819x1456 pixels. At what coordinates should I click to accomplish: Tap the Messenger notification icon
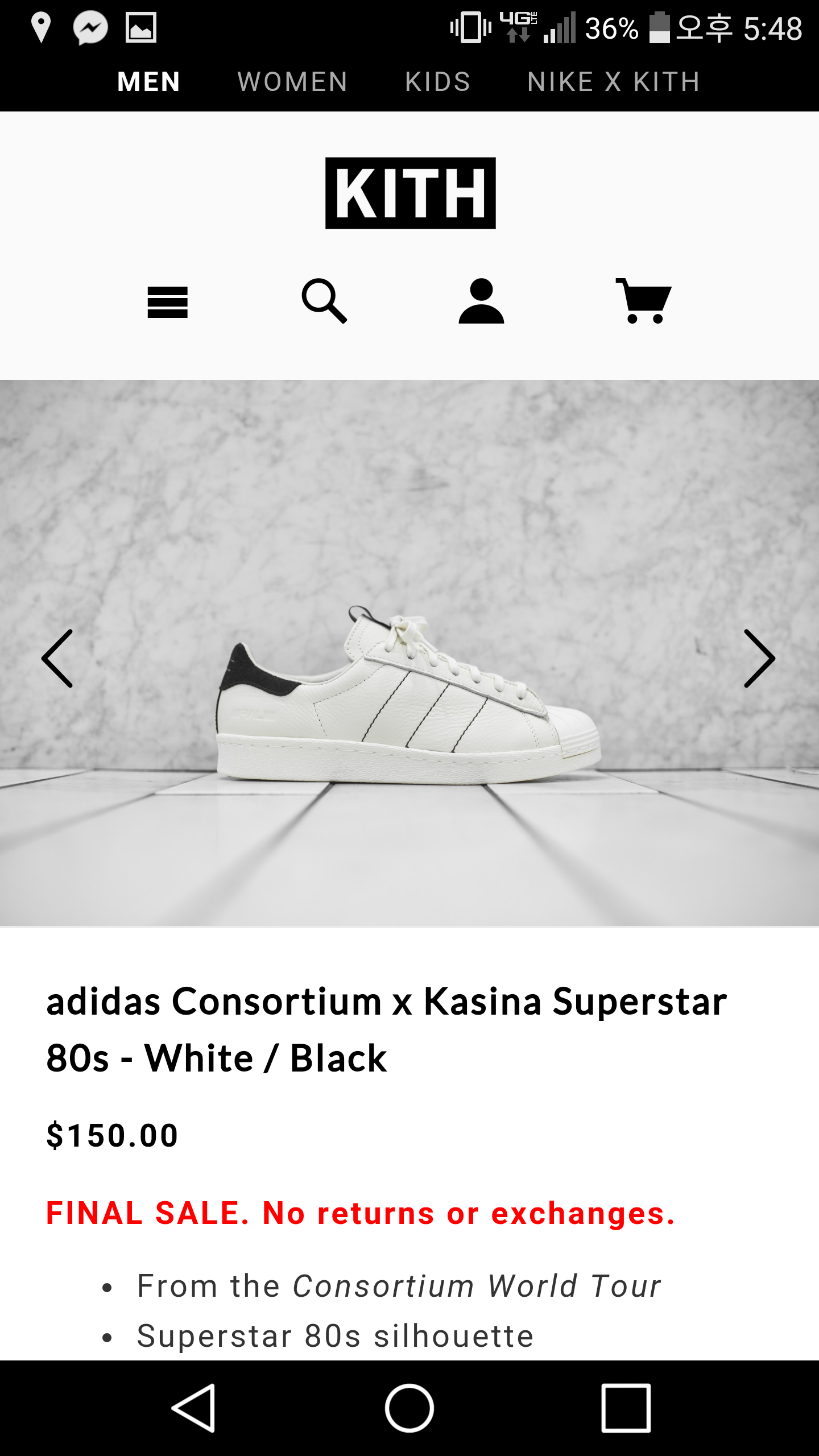[x=90, y=27]
